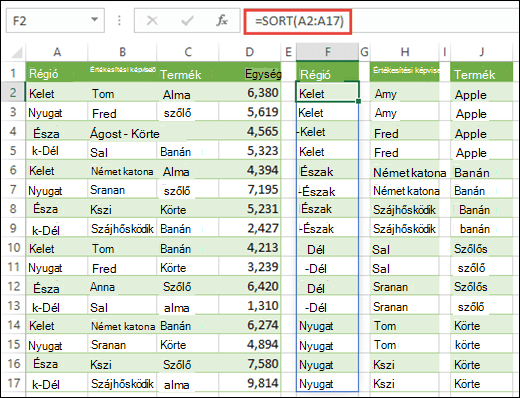Select row 2 header
This screenshot has width=520, height=398.
(13, 92)
